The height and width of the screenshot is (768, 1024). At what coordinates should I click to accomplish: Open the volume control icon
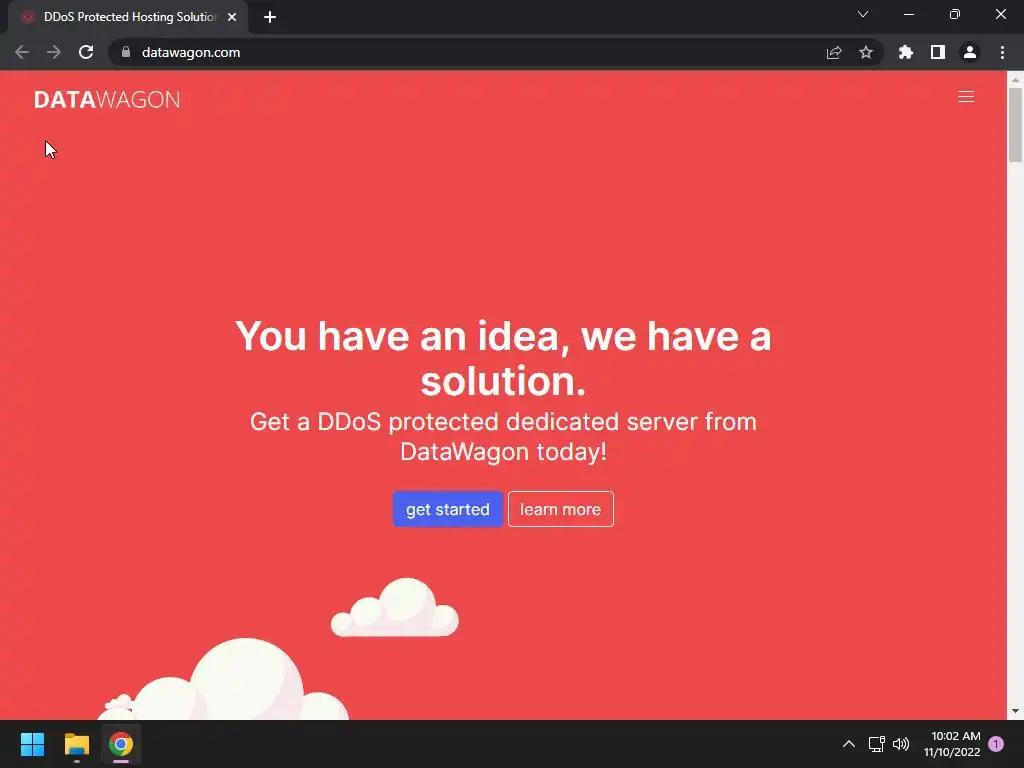[x=901, y=744]
